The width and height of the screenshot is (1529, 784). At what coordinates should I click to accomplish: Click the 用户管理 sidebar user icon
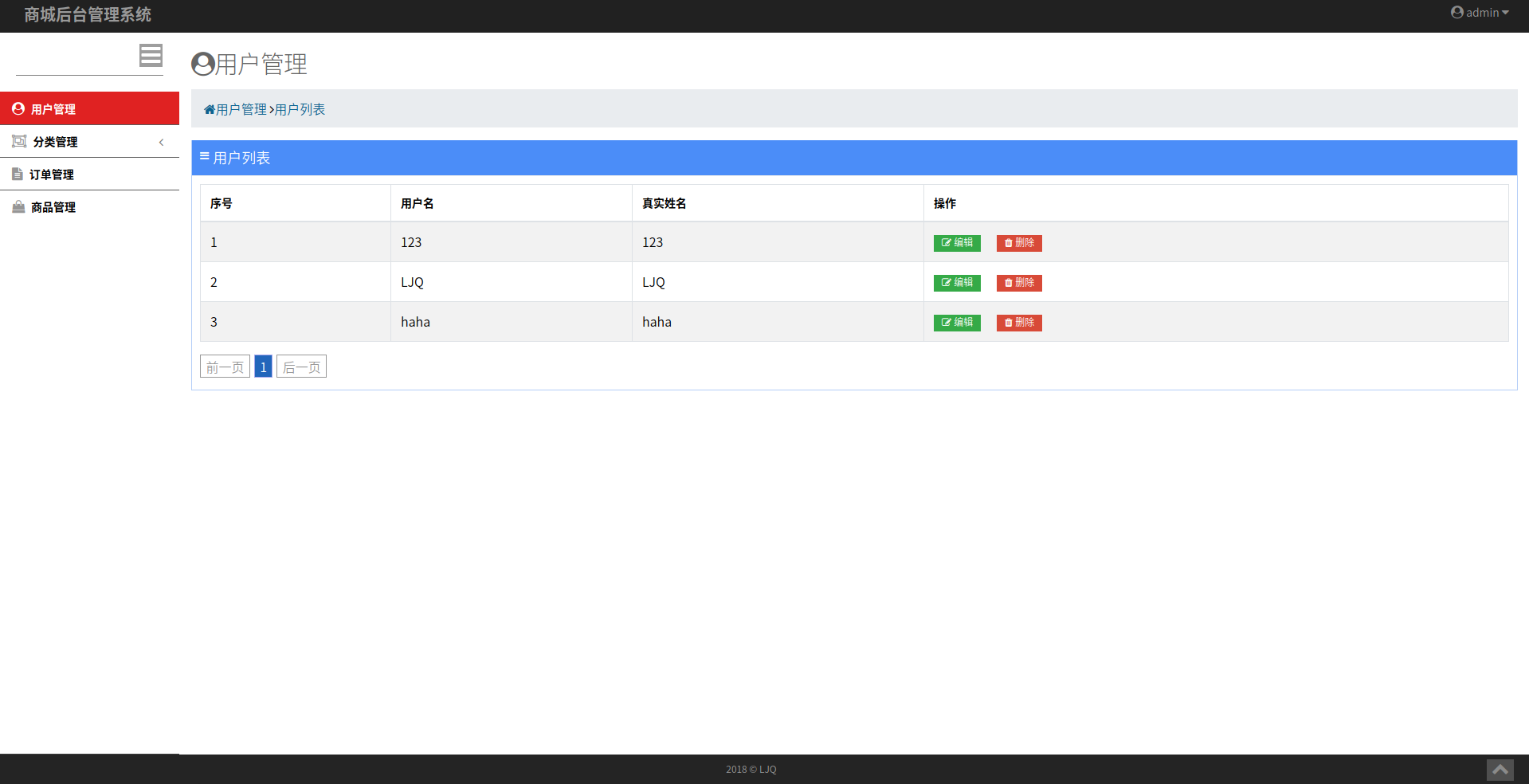coord(18,108)
